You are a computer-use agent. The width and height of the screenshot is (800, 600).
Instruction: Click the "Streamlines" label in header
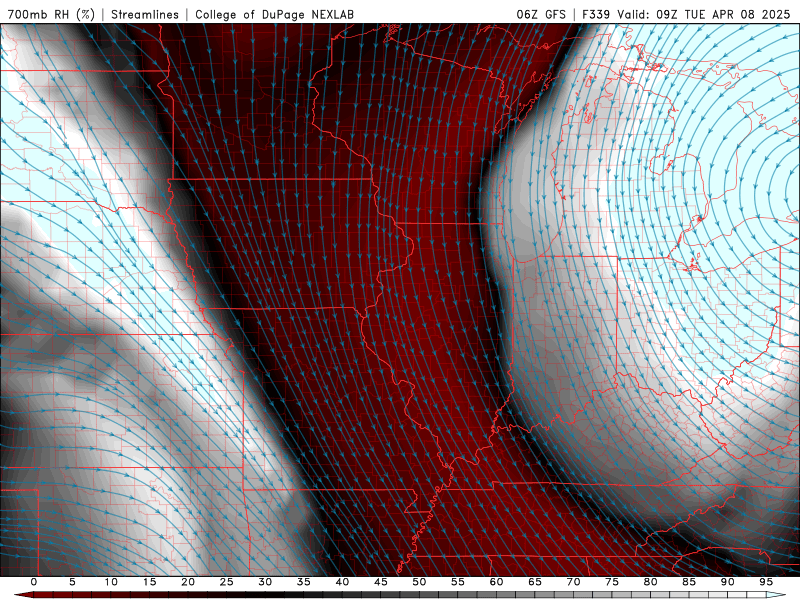click(145, 14)
